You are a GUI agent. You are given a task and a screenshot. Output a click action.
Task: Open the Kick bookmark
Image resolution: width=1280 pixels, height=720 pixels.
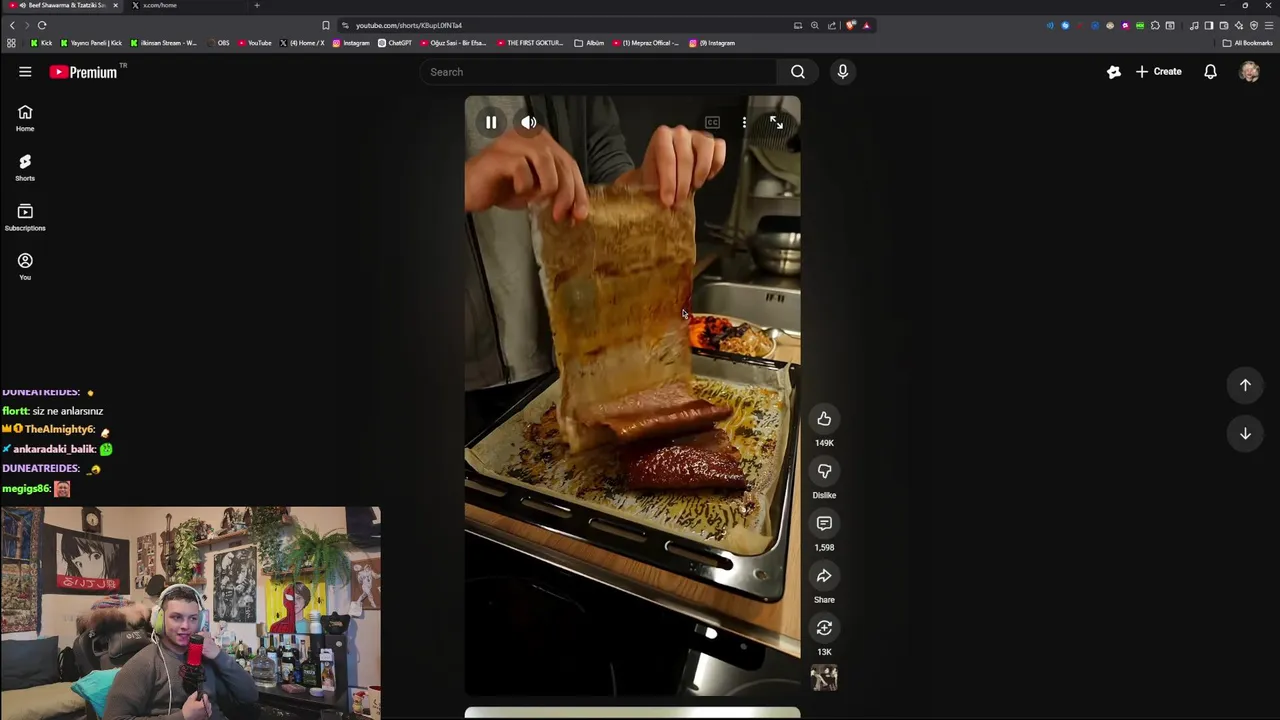click(x=42, y=43)
